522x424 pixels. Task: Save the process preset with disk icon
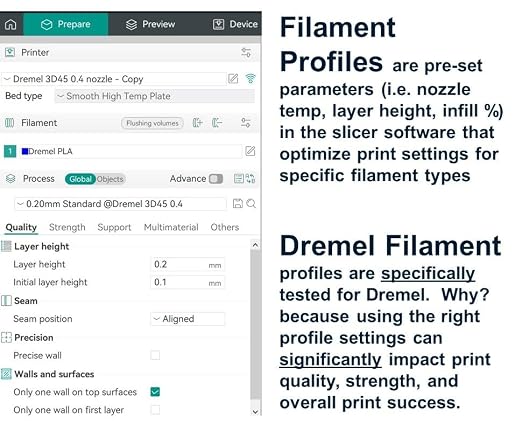tap(237, 203)
